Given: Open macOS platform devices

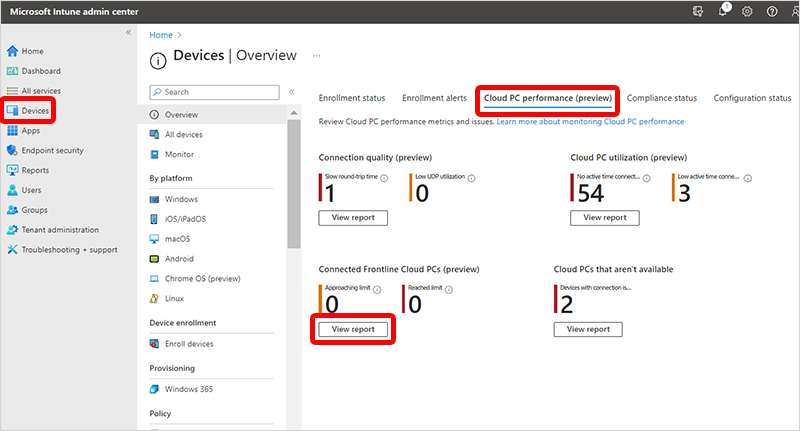Looking at the screenshot, I should (x=170, y=239).
